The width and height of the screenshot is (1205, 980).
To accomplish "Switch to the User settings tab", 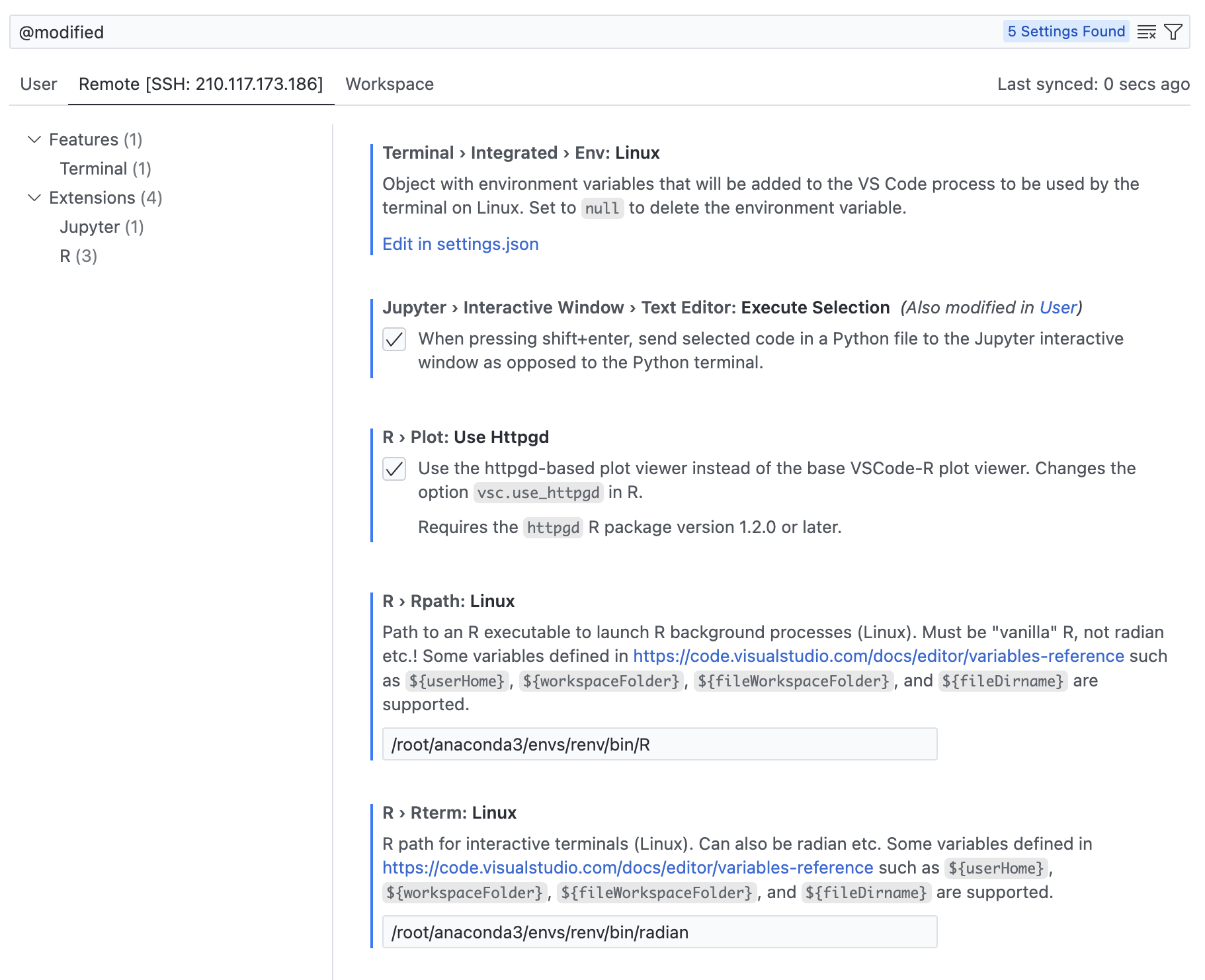I will 38,84.
